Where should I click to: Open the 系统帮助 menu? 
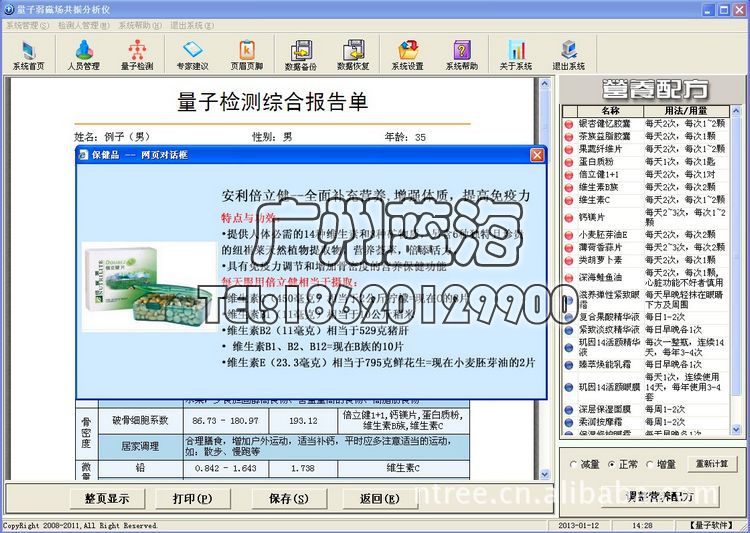[140, 25]
